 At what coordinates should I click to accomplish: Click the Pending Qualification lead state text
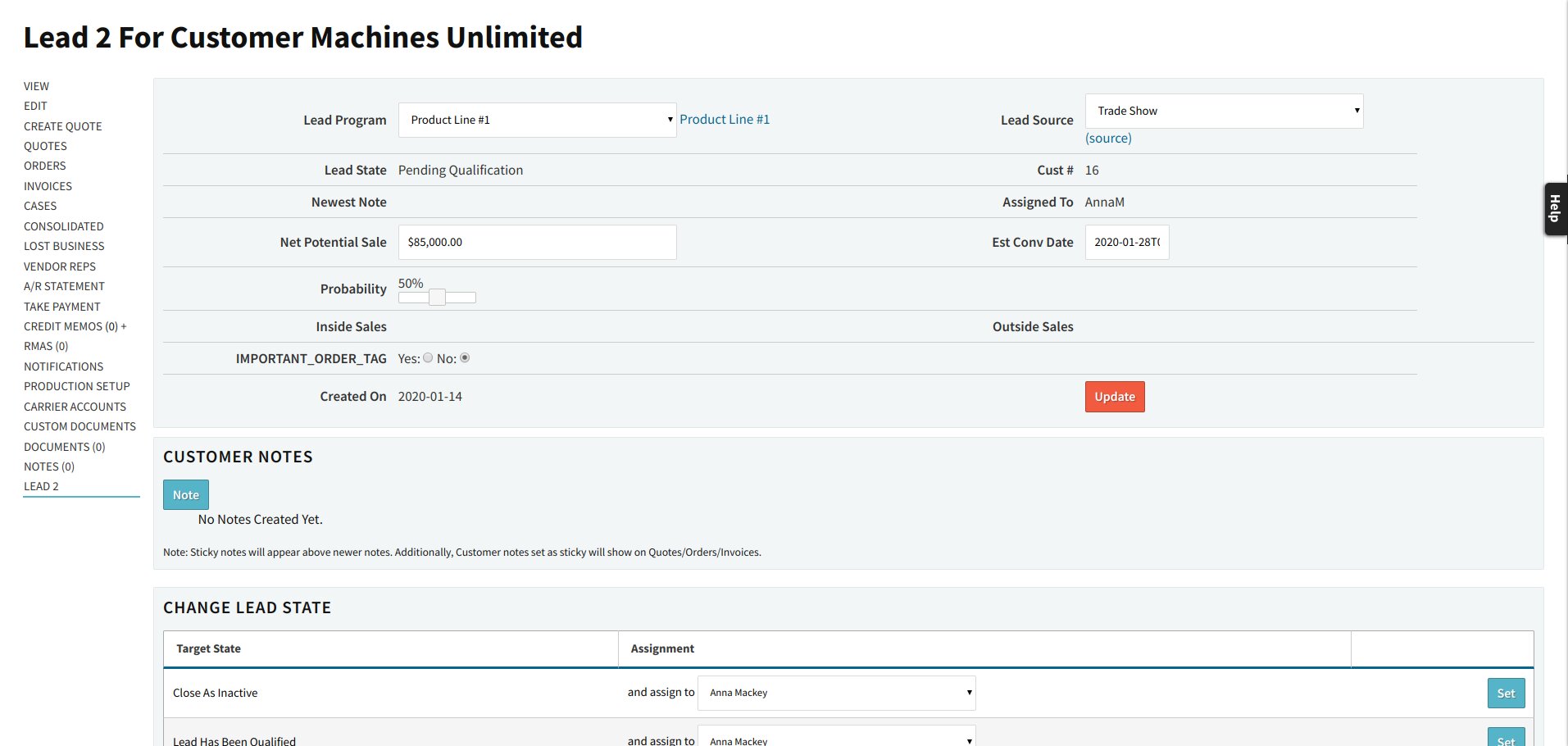[x=461, y=170]
